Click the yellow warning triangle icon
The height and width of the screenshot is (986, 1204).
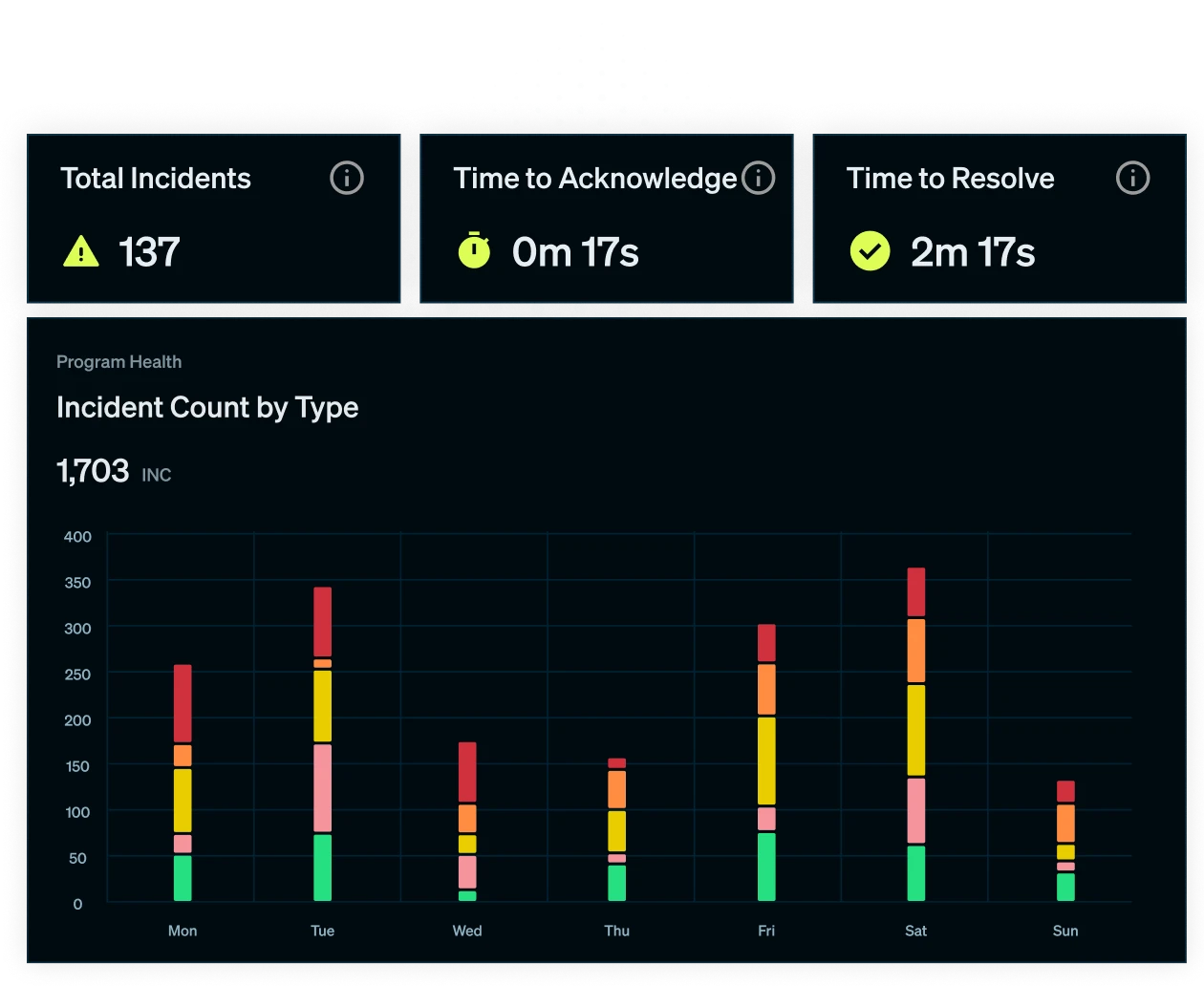81,252
